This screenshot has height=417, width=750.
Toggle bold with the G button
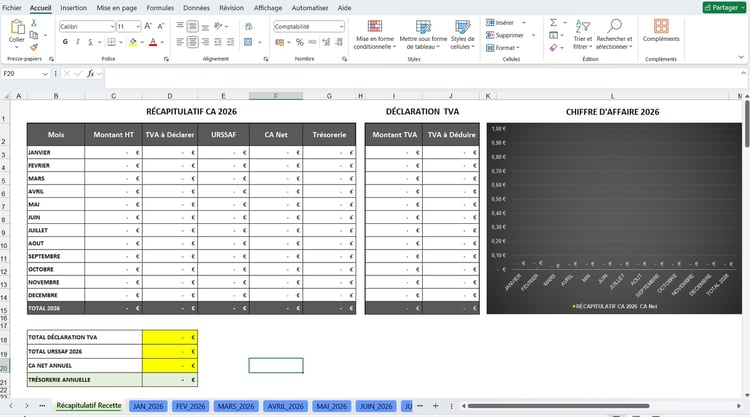65,42
